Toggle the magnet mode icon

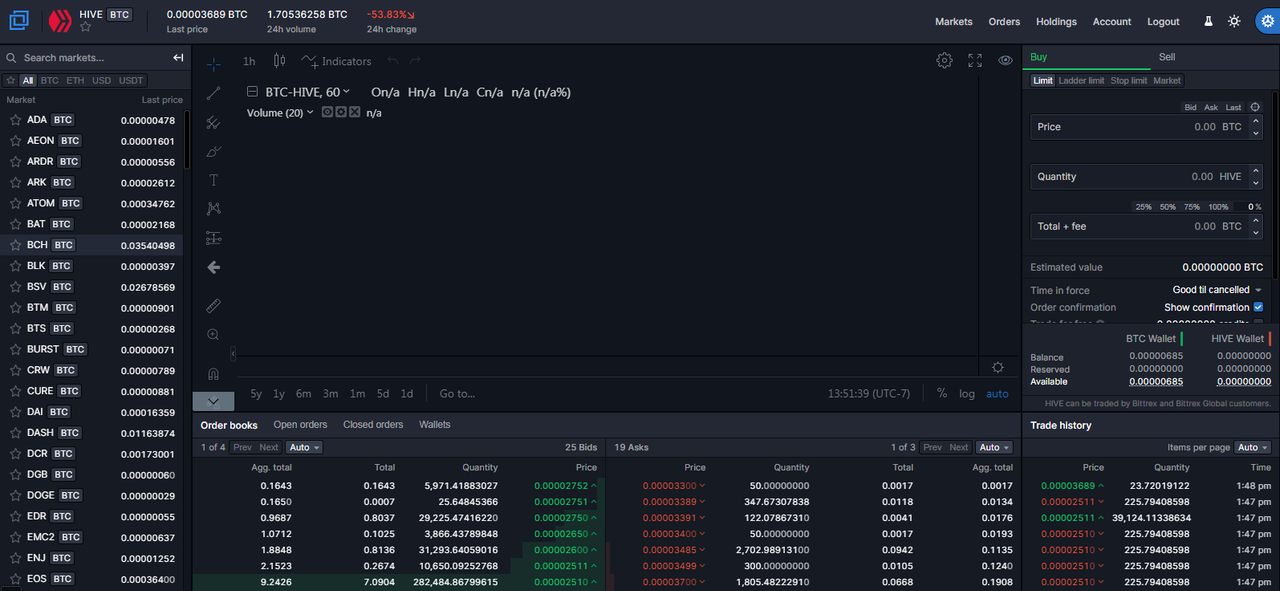coord(213,373)
